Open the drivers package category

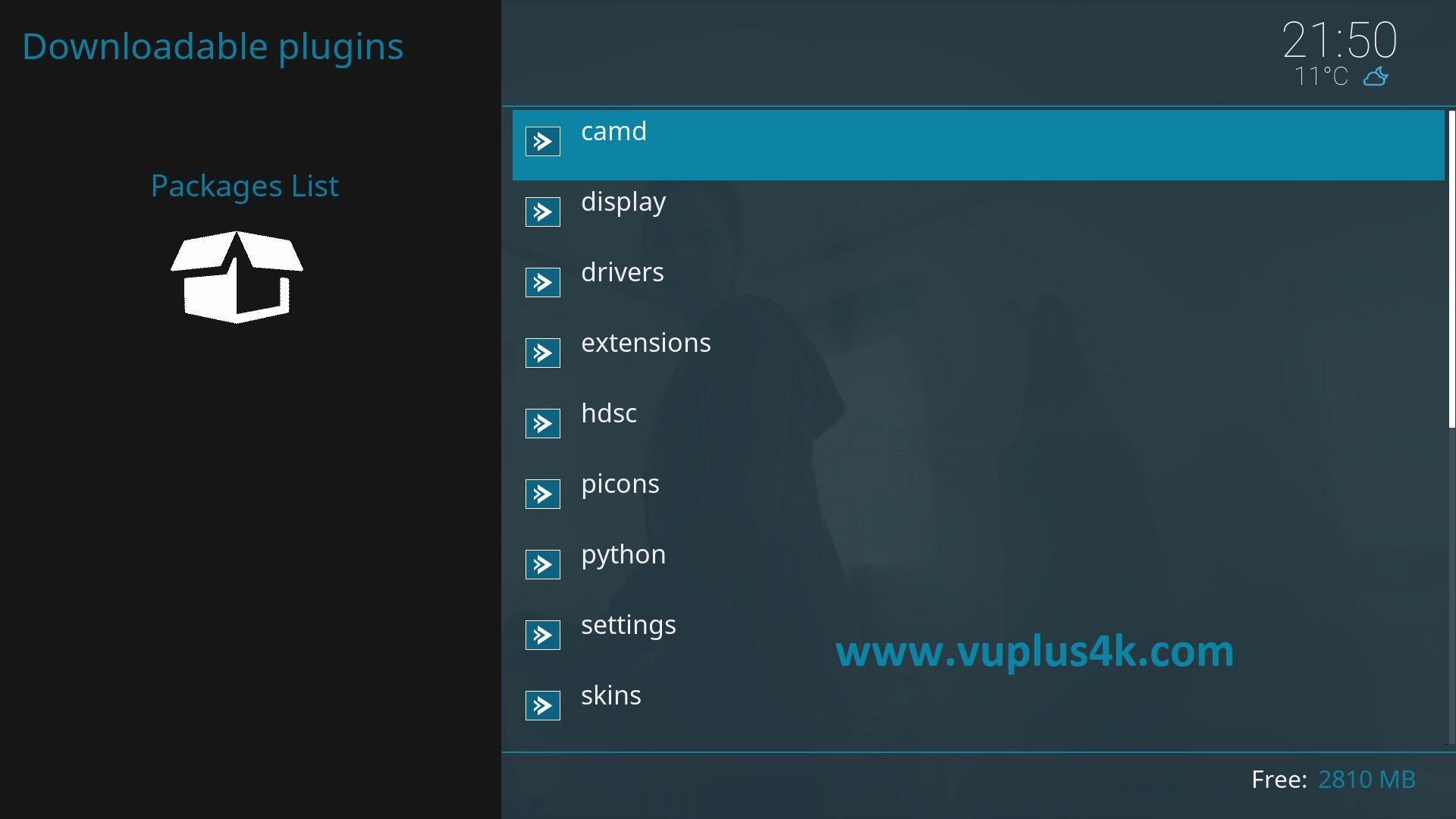tap(978, 287)
